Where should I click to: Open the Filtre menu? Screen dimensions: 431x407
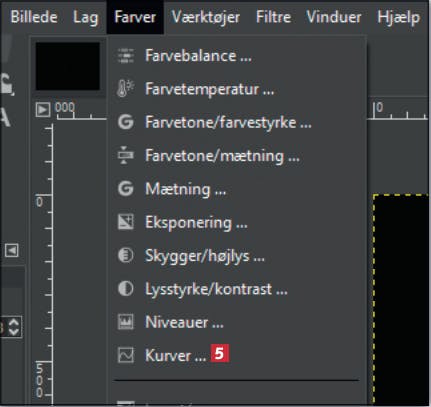(x=273, y=17)
